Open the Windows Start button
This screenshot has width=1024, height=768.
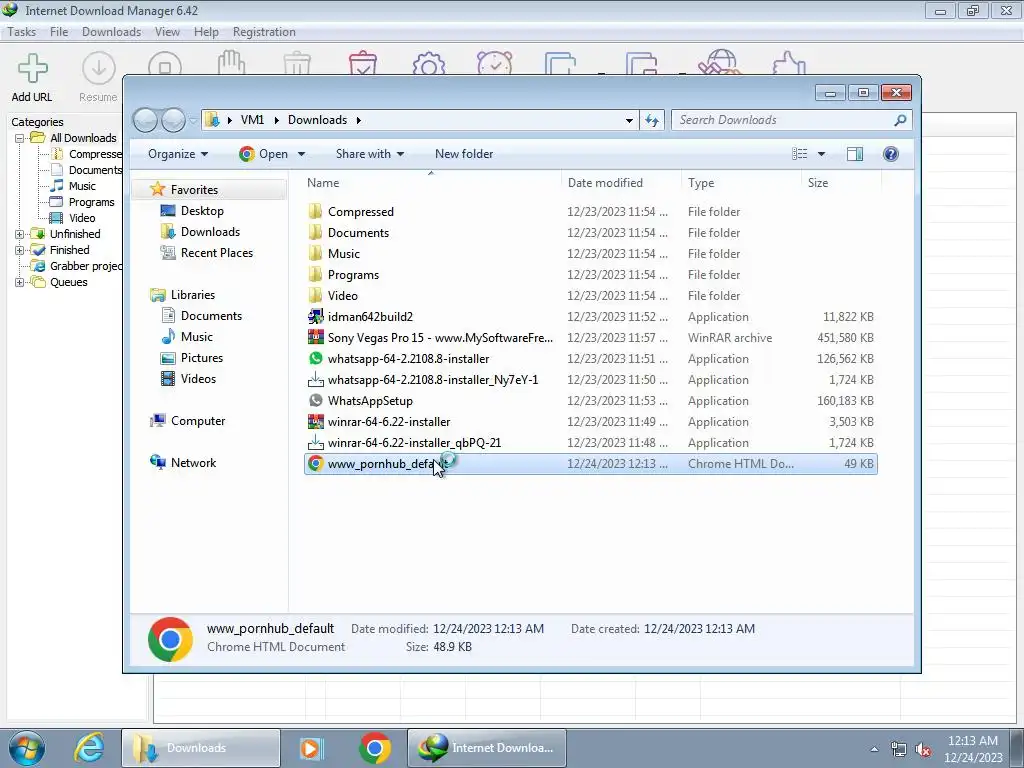pyautogui.click(x=27, y=748)
